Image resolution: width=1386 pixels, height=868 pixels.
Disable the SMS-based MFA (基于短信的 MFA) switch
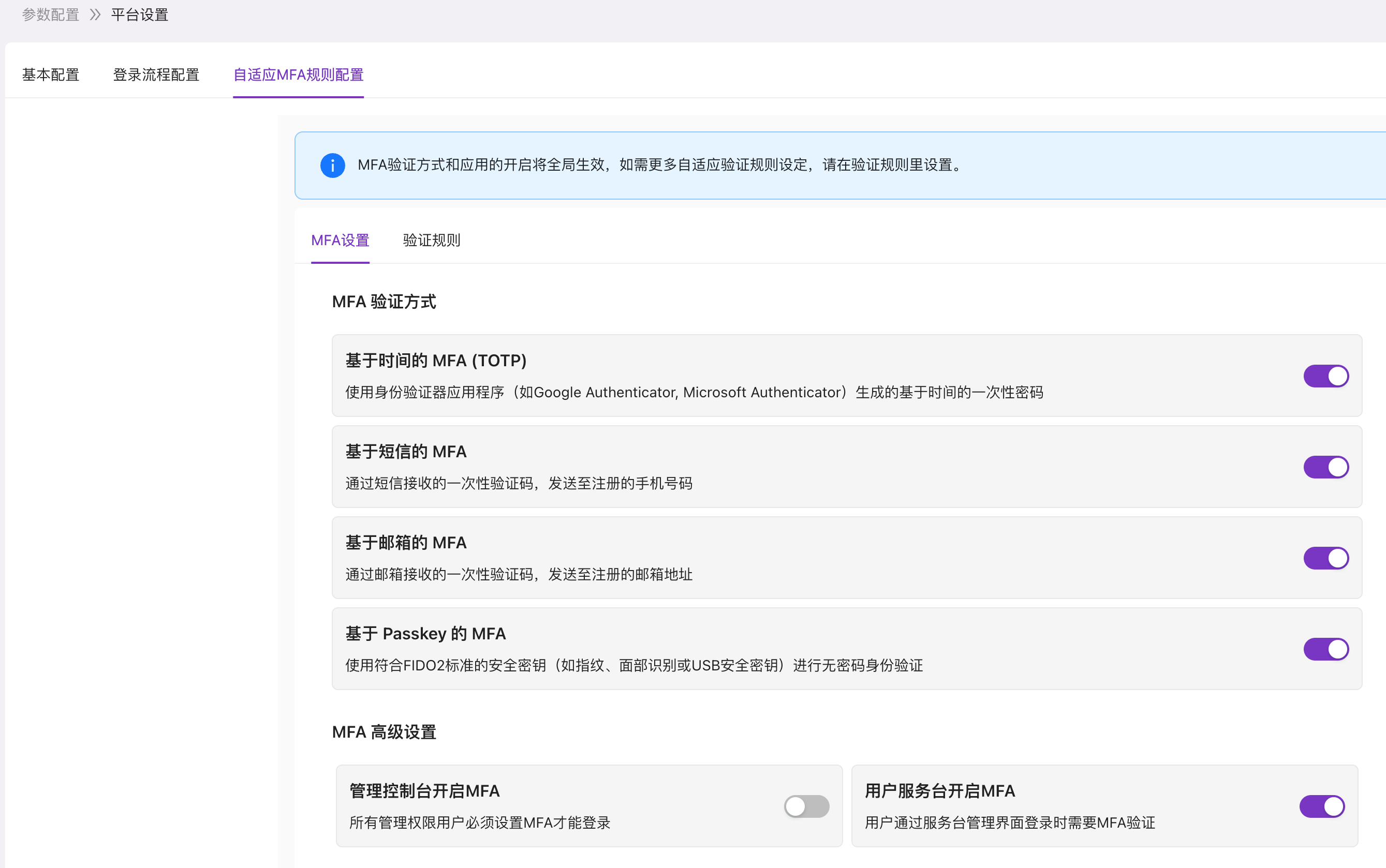[x=1325, y=467]
